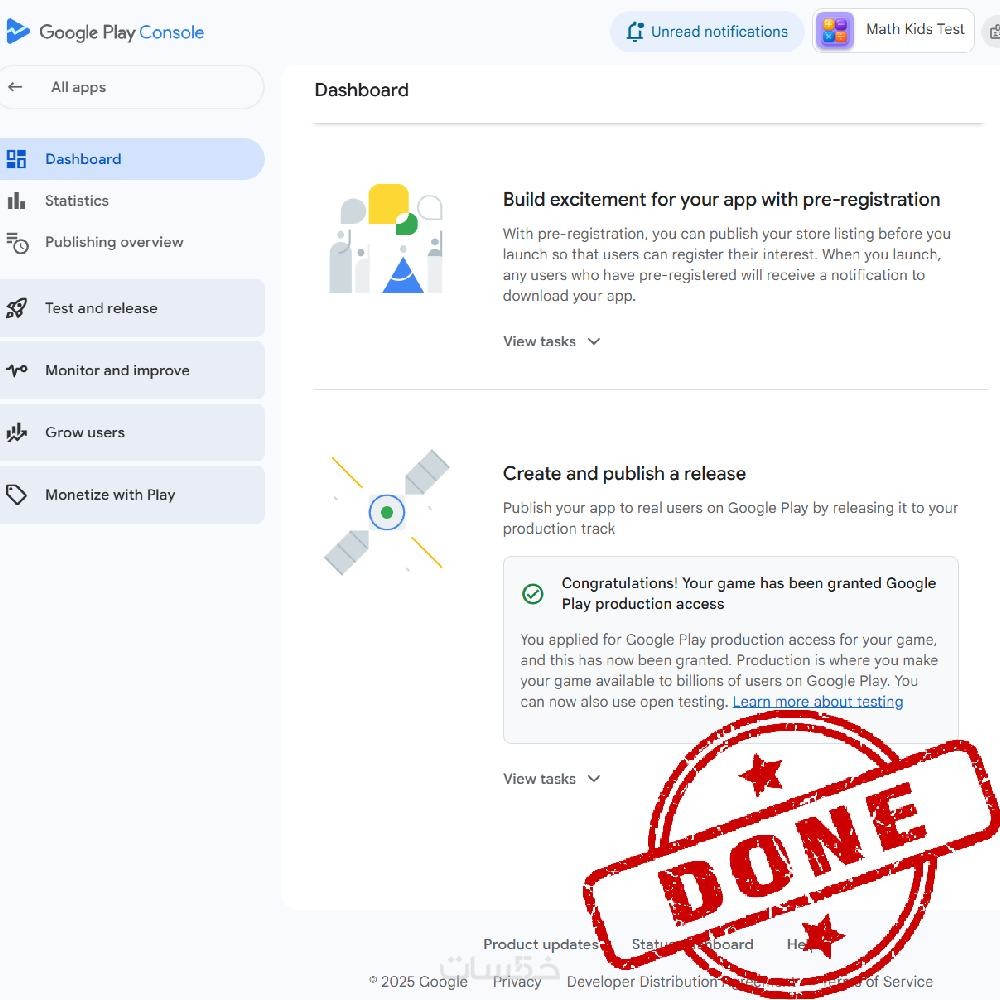The image size is (1000, 1000).
Task: Open the Dashboard menu item
Action: [131, 159]
